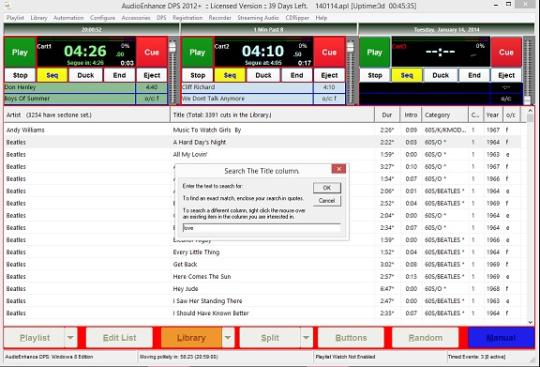Sort by the Dur column header
Viewport: 540px width, 367px height.
point(387,115)
